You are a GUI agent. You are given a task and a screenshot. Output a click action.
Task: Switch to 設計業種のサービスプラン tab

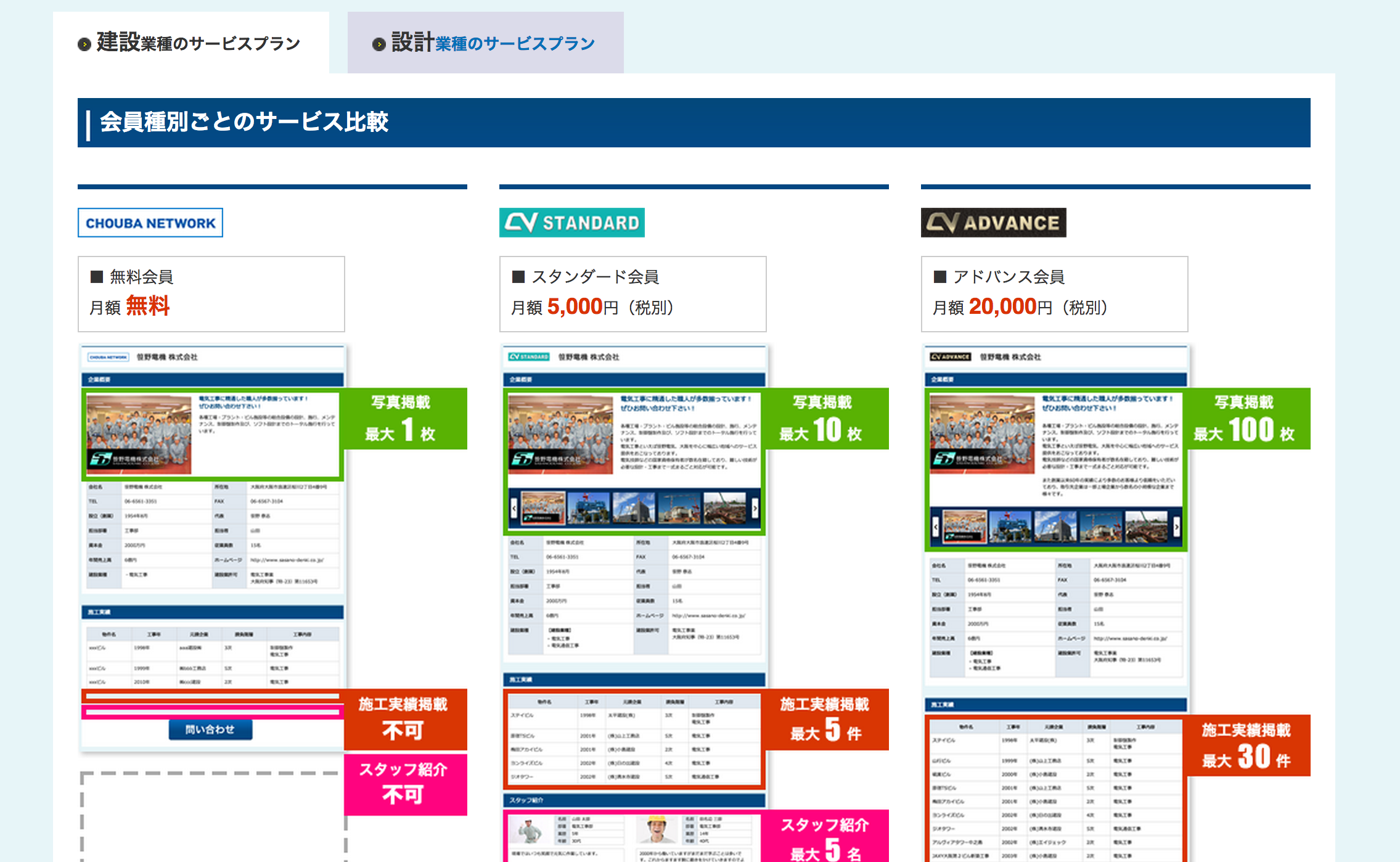(485, 43)
